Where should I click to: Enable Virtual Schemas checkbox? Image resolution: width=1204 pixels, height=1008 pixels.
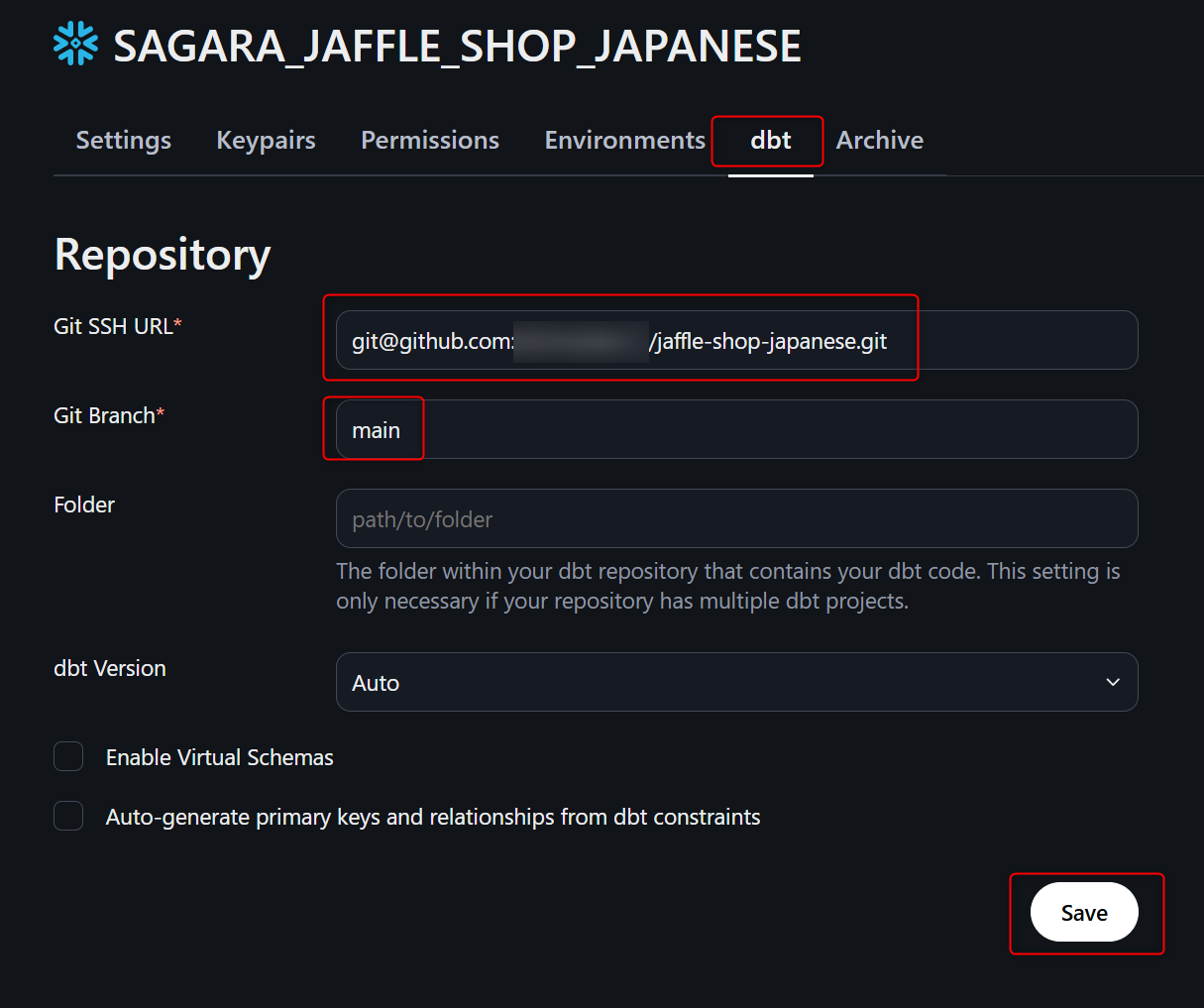[x=68, y=756]
